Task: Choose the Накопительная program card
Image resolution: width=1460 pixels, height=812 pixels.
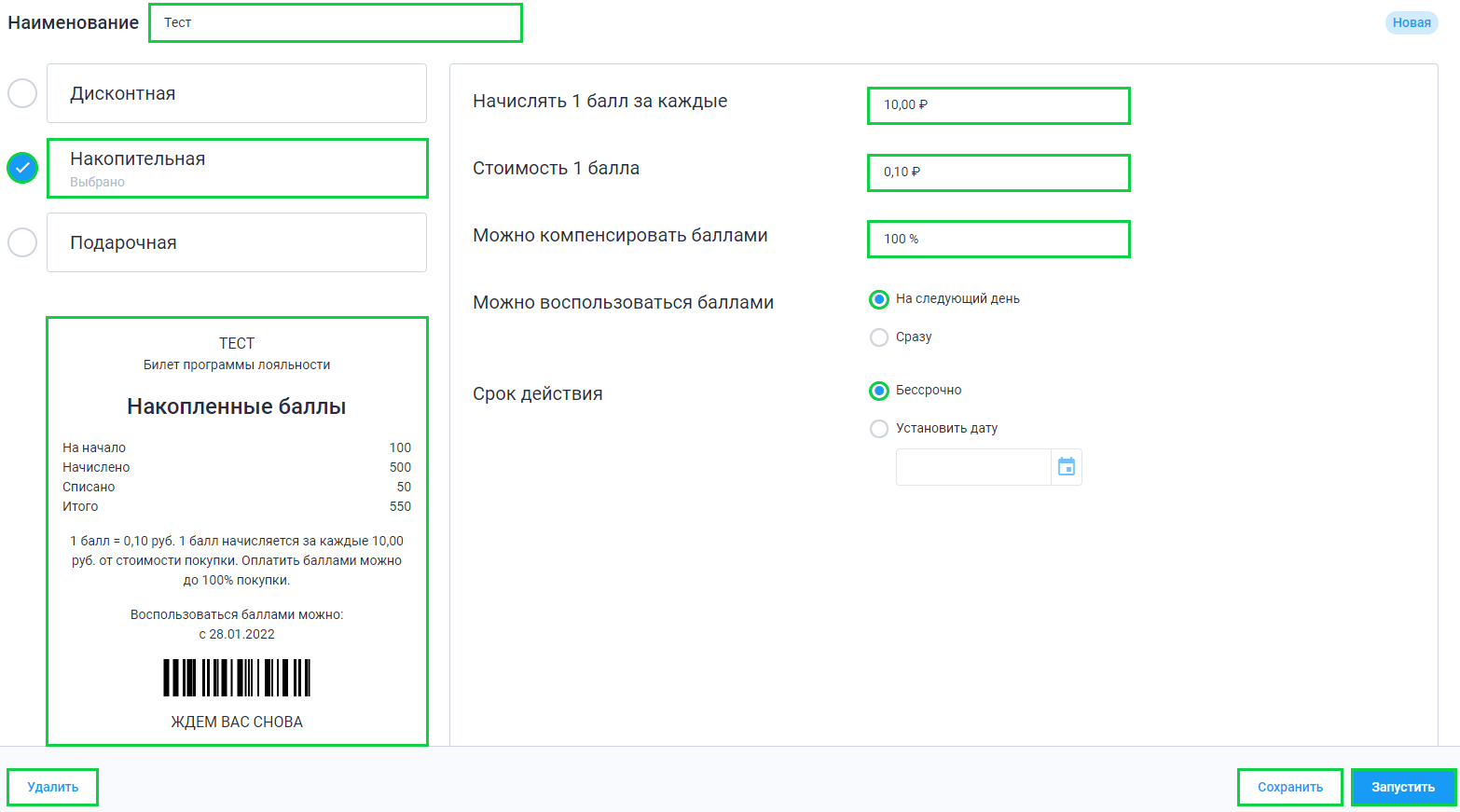Action: [x=237, y=168]
